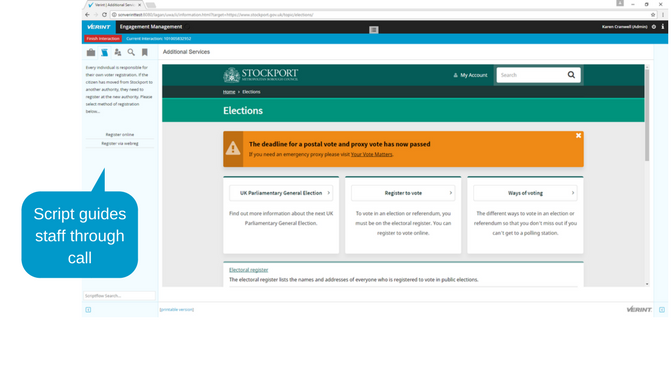Select Register via webreg script option
Screen dimensions: 672x372
click(120, 144)
